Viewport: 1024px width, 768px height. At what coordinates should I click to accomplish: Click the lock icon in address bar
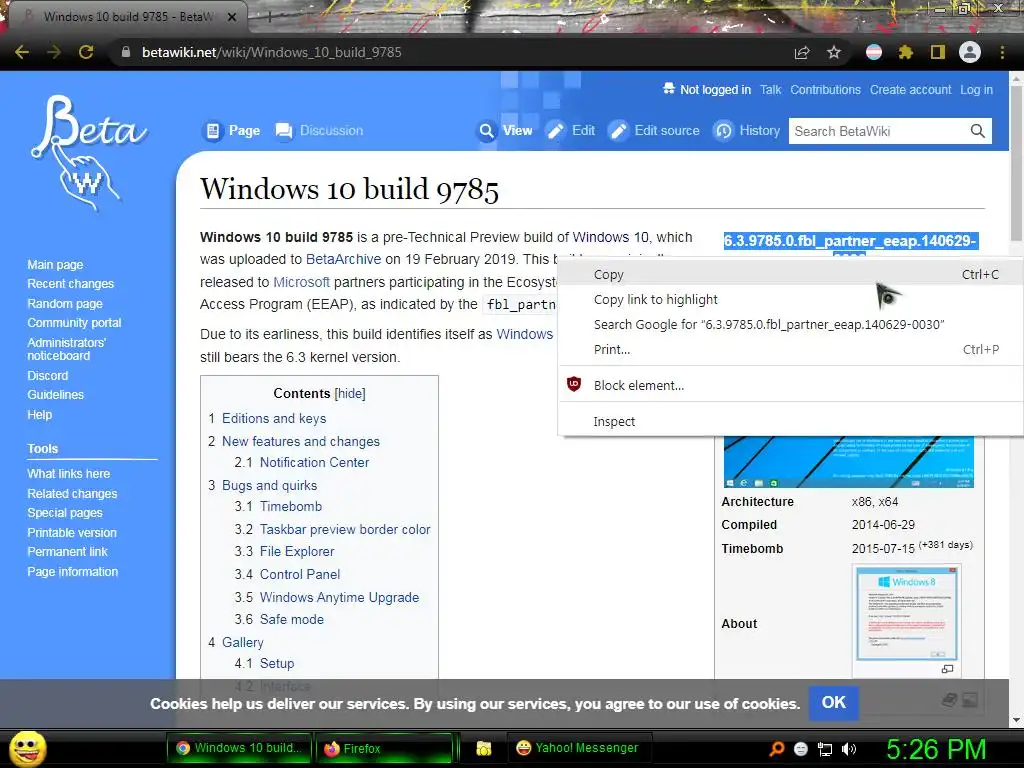coord(126,52)
